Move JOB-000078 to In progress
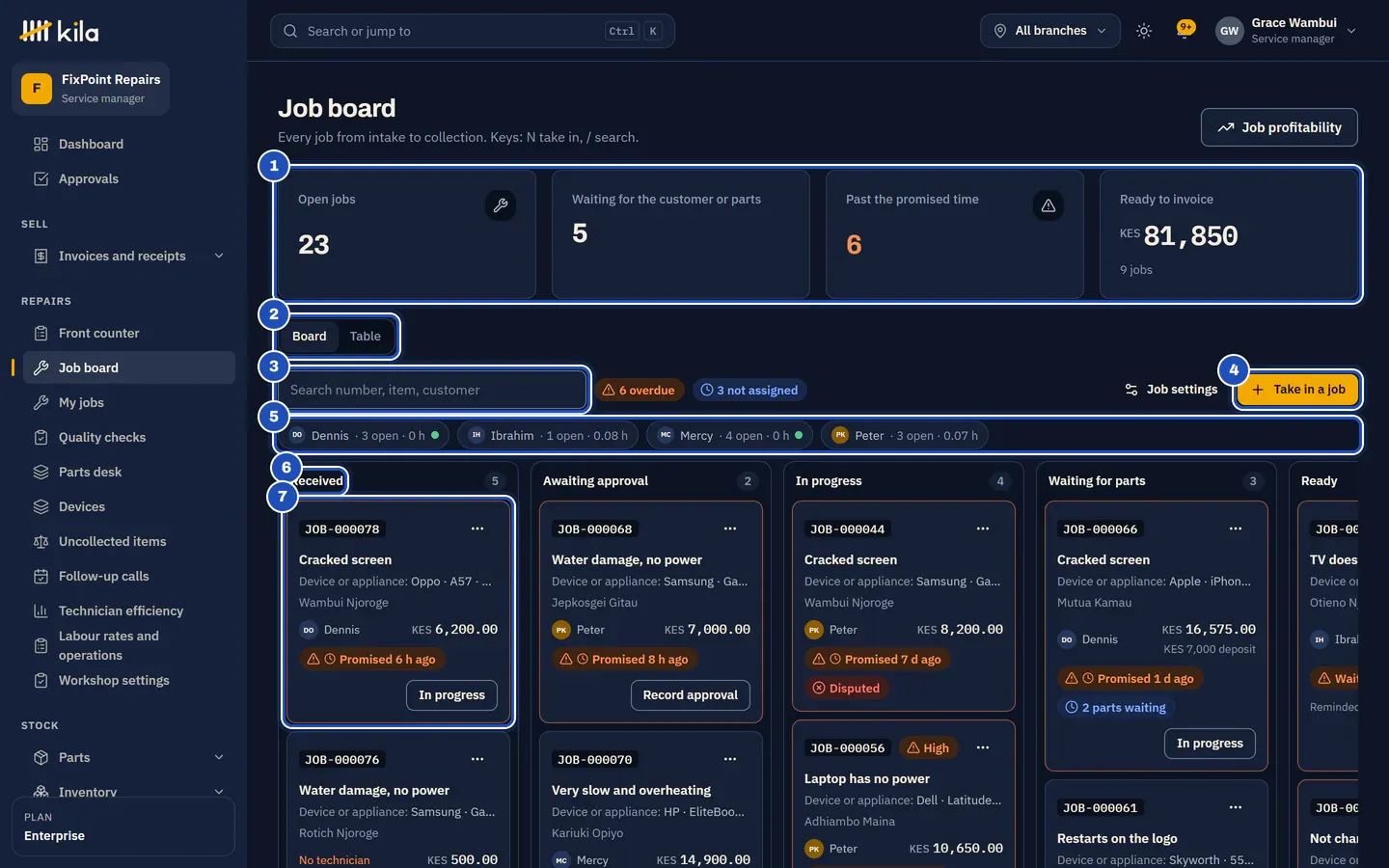 (x=451, y=695)
